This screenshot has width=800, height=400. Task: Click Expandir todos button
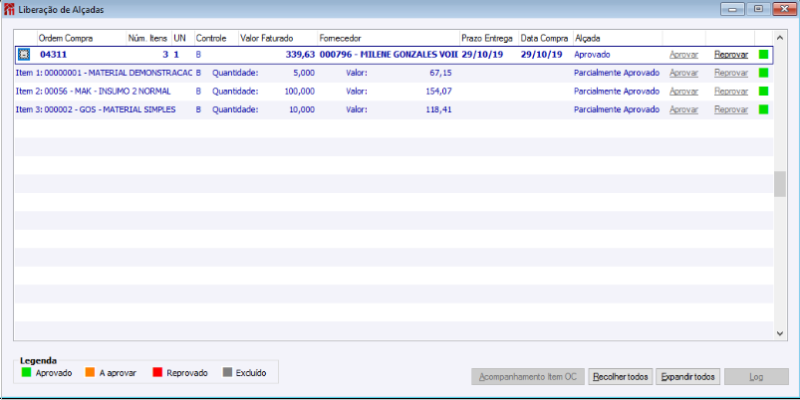tap(688, 377)
